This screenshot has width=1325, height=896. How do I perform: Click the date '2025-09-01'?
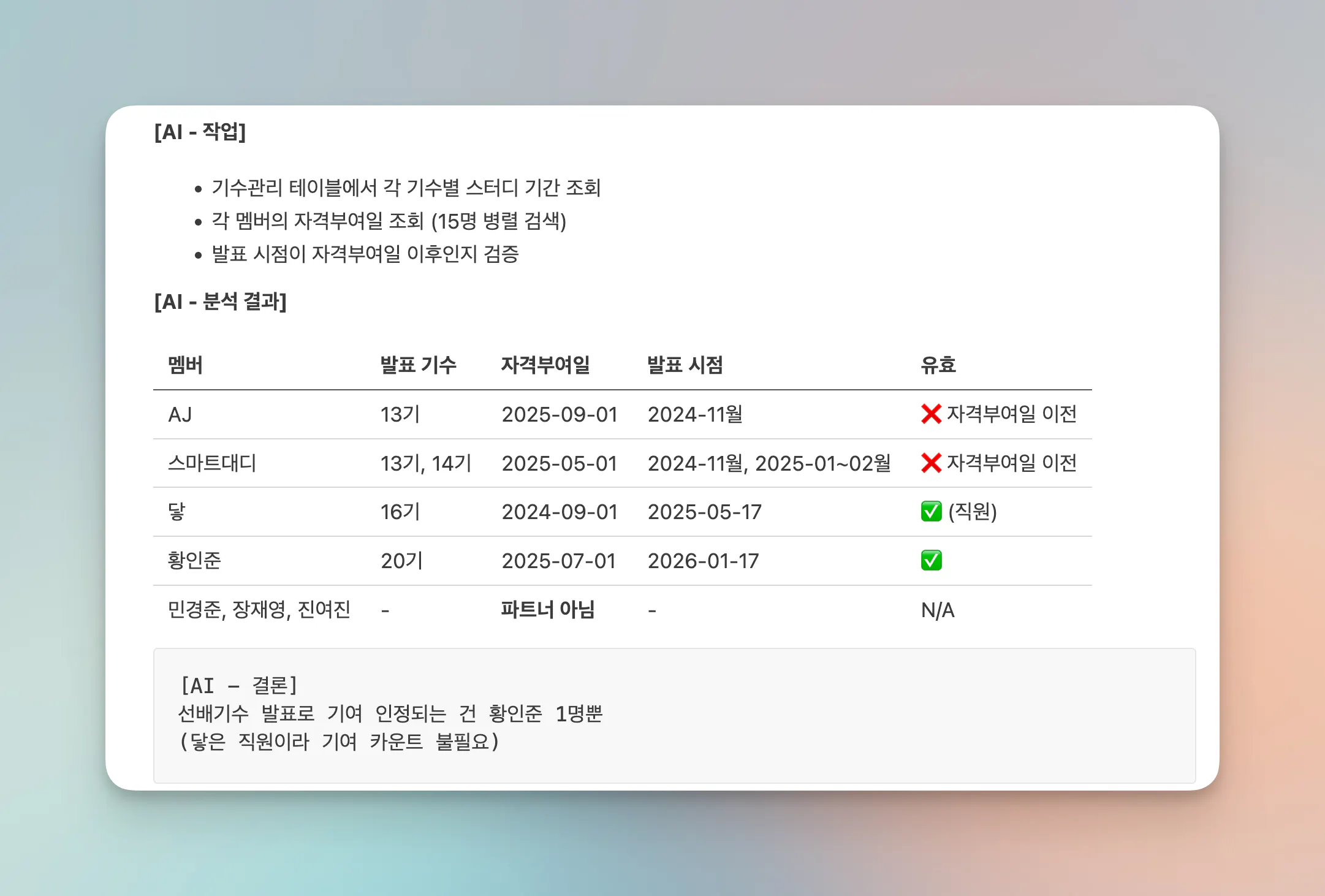click(560, 415)
